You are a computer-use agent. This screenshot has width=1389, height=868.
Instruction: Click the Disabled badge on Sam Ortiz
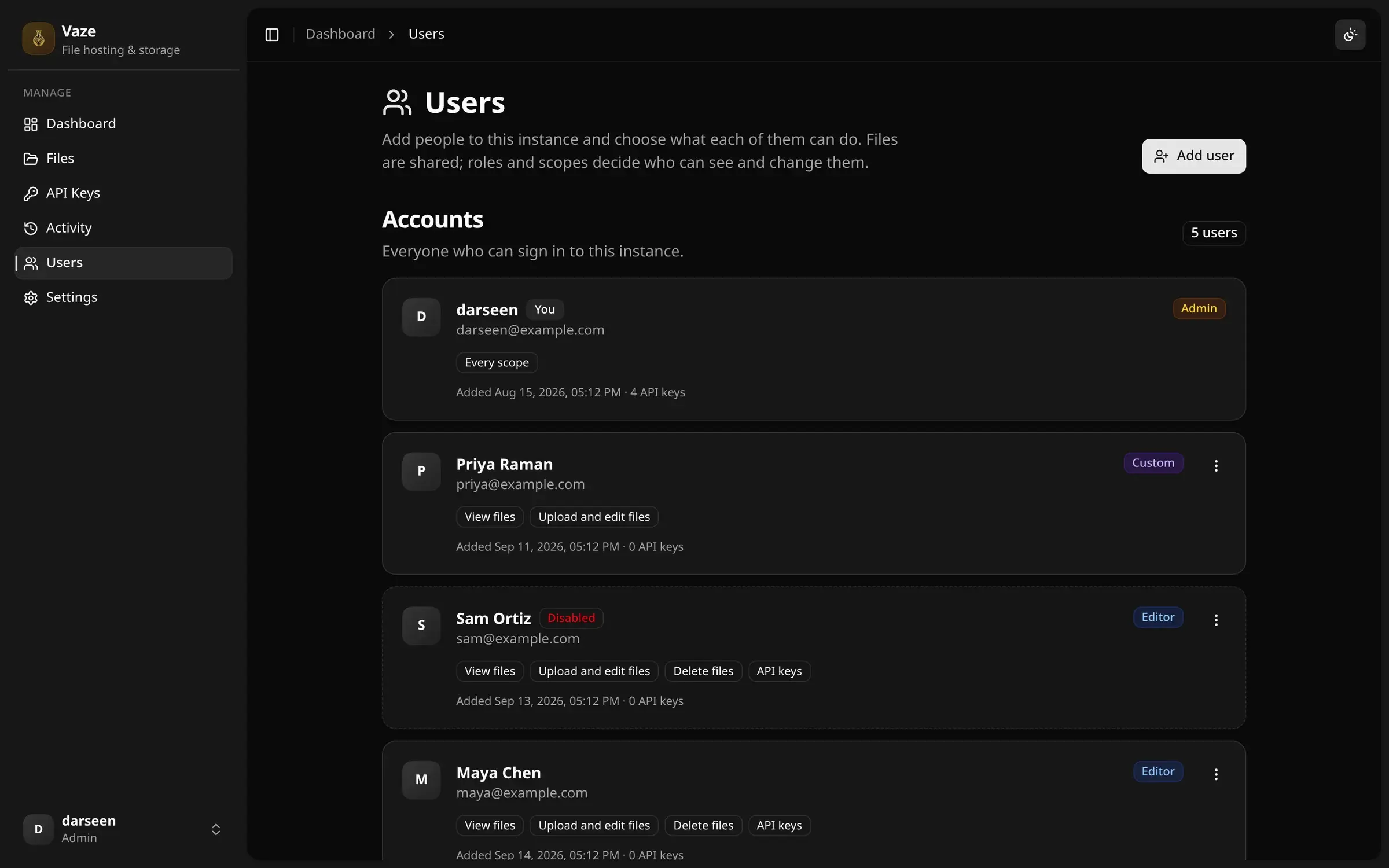pyautogui.click(x=571, y=618)
